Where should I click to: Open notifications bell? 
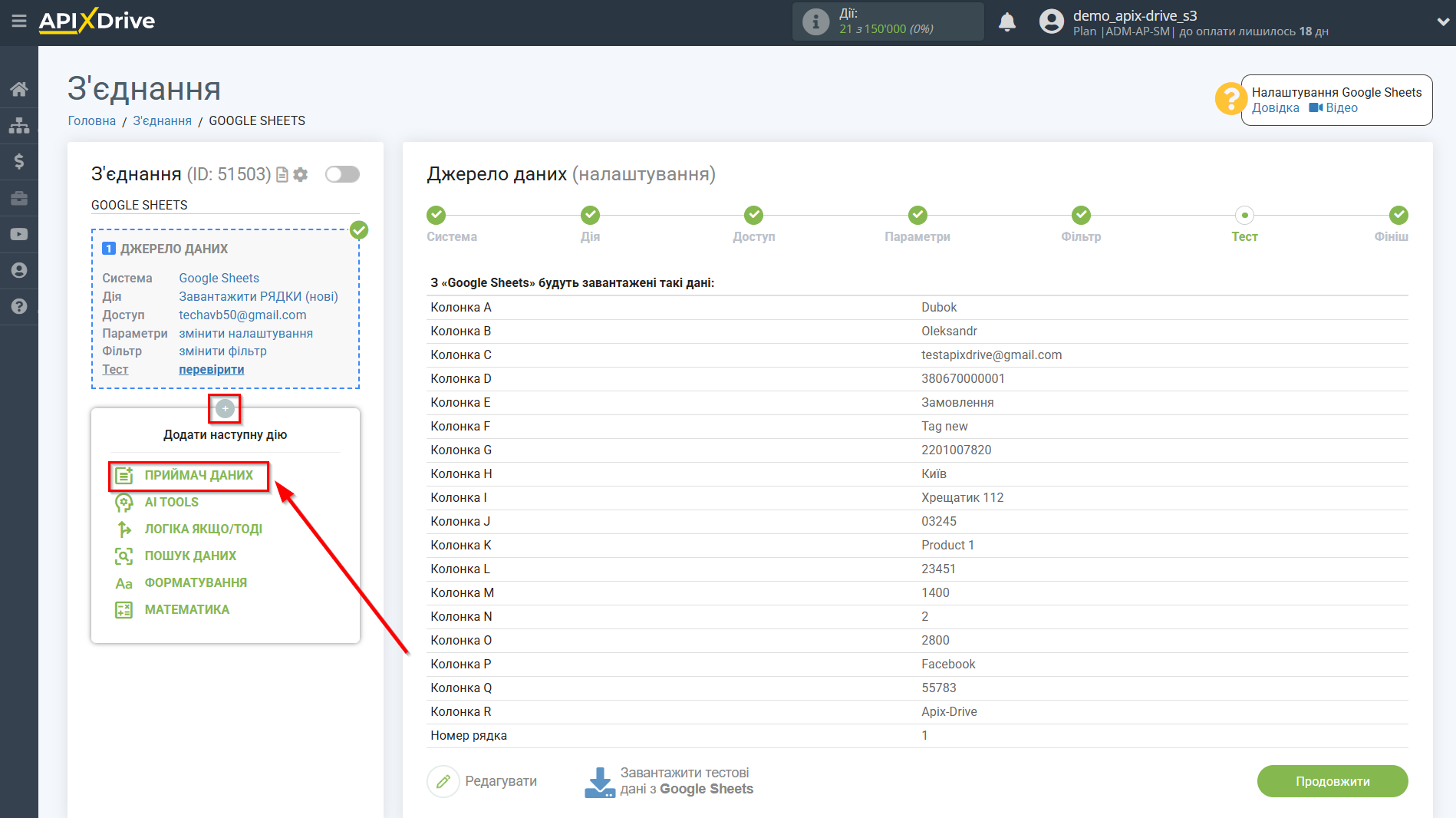click(1007, 22)
